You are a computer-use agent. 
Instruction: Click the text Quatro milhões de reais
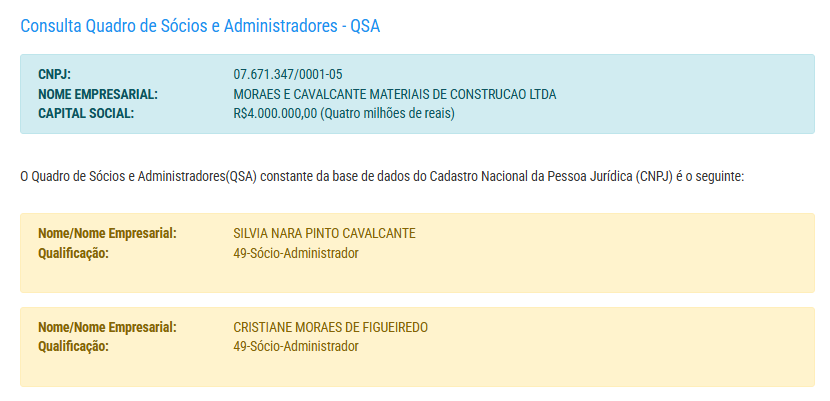(388, 113)
